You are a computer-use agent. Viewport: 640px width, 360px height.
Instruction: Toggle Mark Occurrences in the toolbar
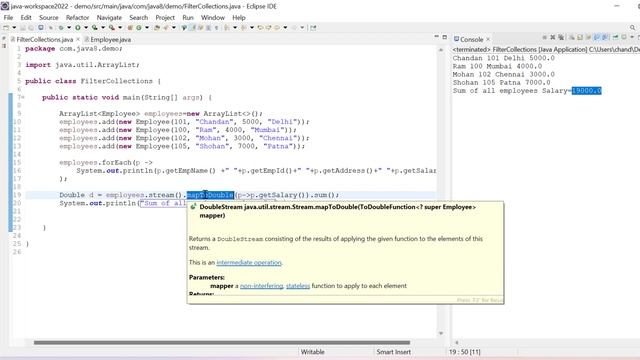[193, 28]
